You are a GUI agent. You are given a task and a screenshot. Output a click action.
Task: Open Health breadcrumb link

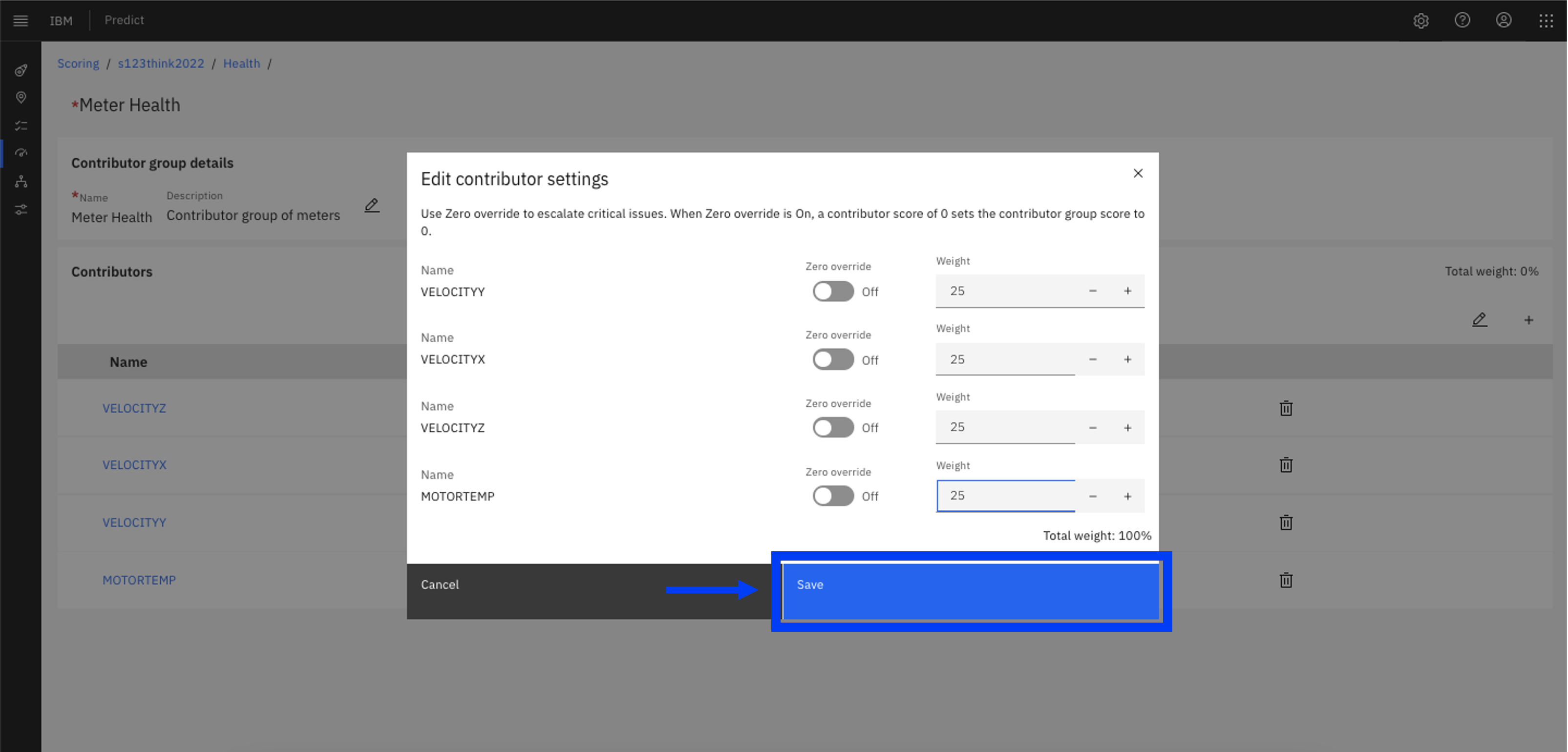241,63
